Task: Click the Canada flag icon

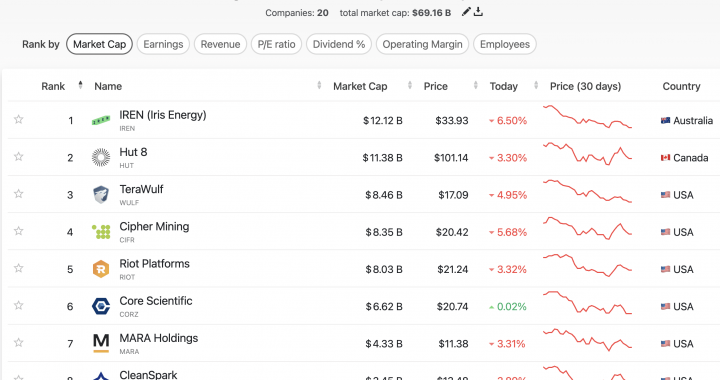Action: pyautogui.click(x=665, y=158)
